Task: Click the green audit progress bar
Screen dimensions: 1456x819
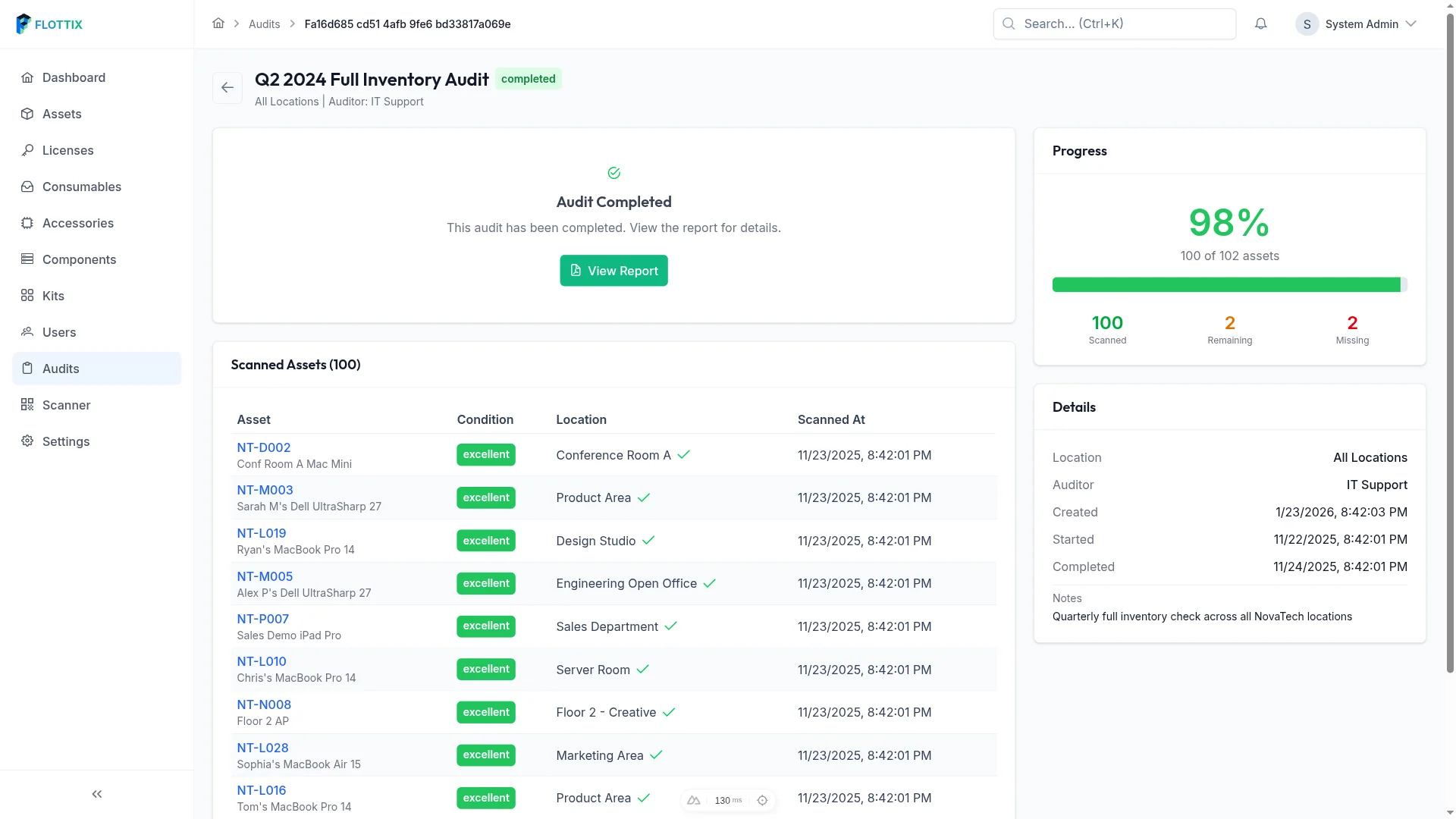Action: coord(1229,284)
